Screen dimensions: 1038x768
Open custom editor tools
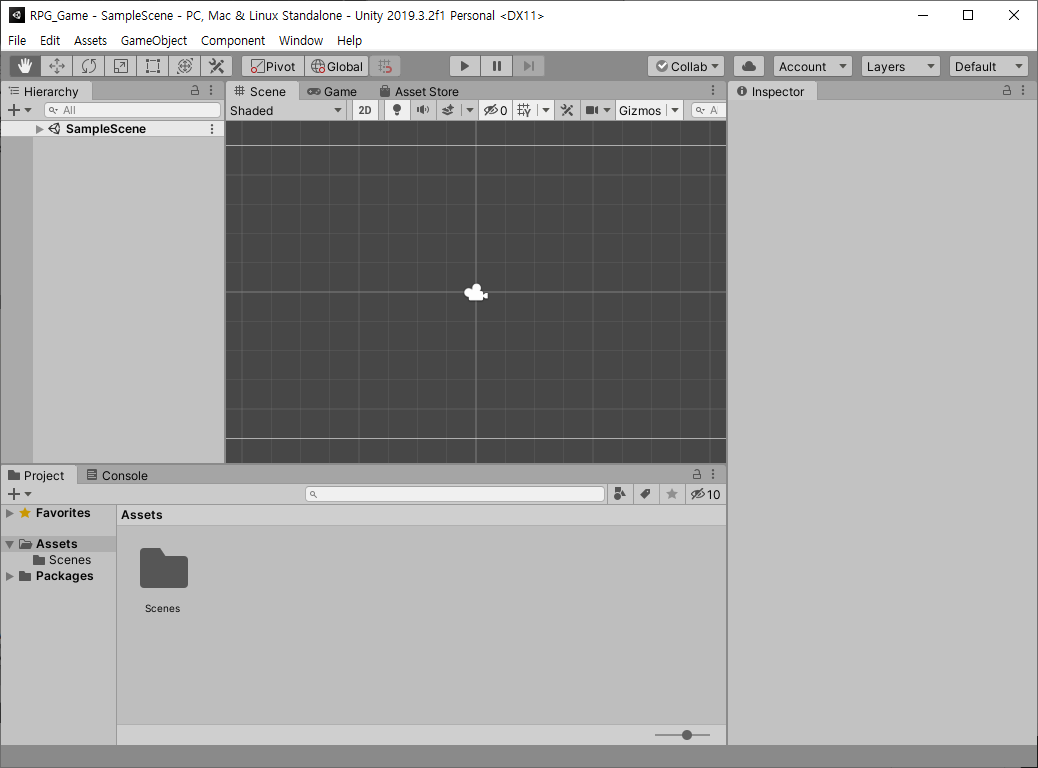coord(216,66)
